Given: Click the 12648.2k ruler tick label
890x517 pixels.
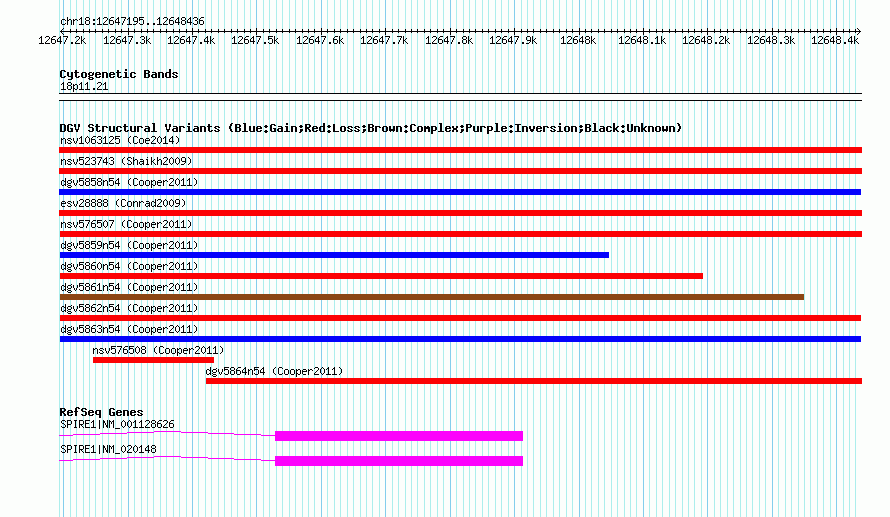Looking at the screenshot, I should click(x=706, y=40).
